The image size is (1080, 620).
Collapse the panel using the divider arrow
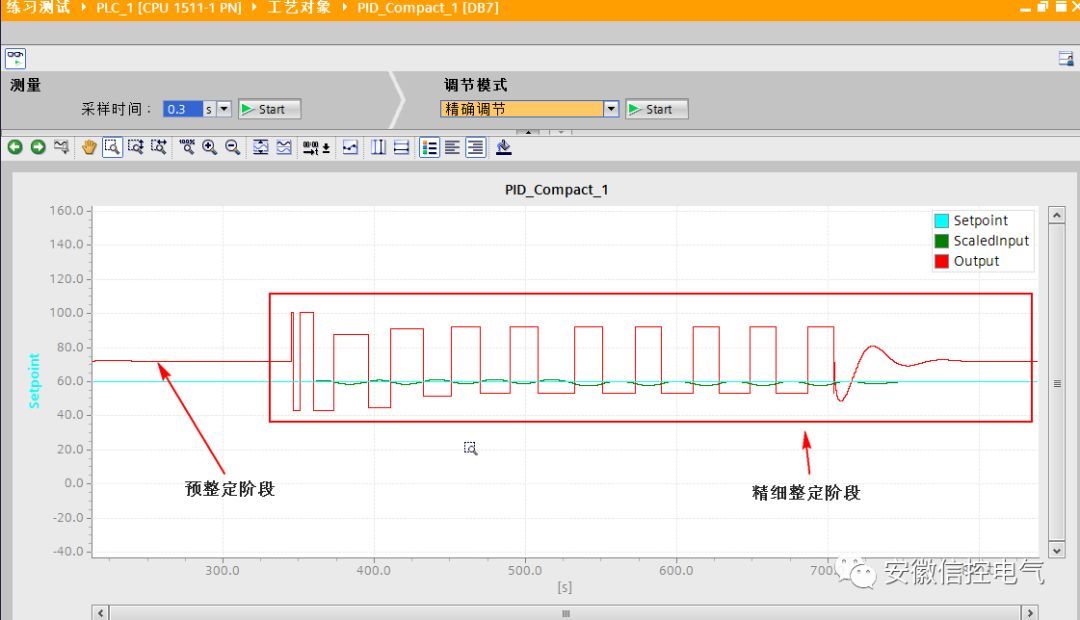click(531, 131)
